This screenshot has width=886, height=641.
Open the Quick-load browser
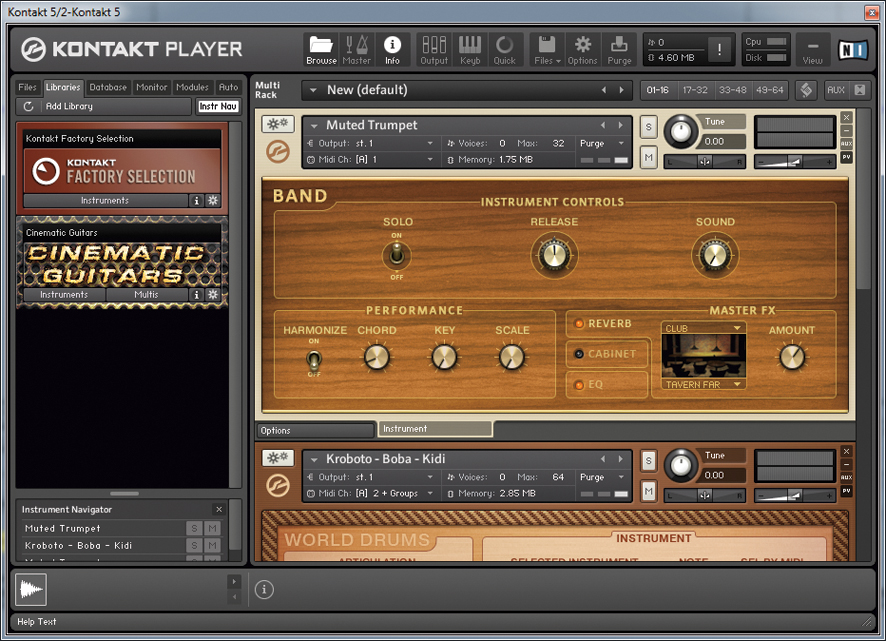(504, 50)
